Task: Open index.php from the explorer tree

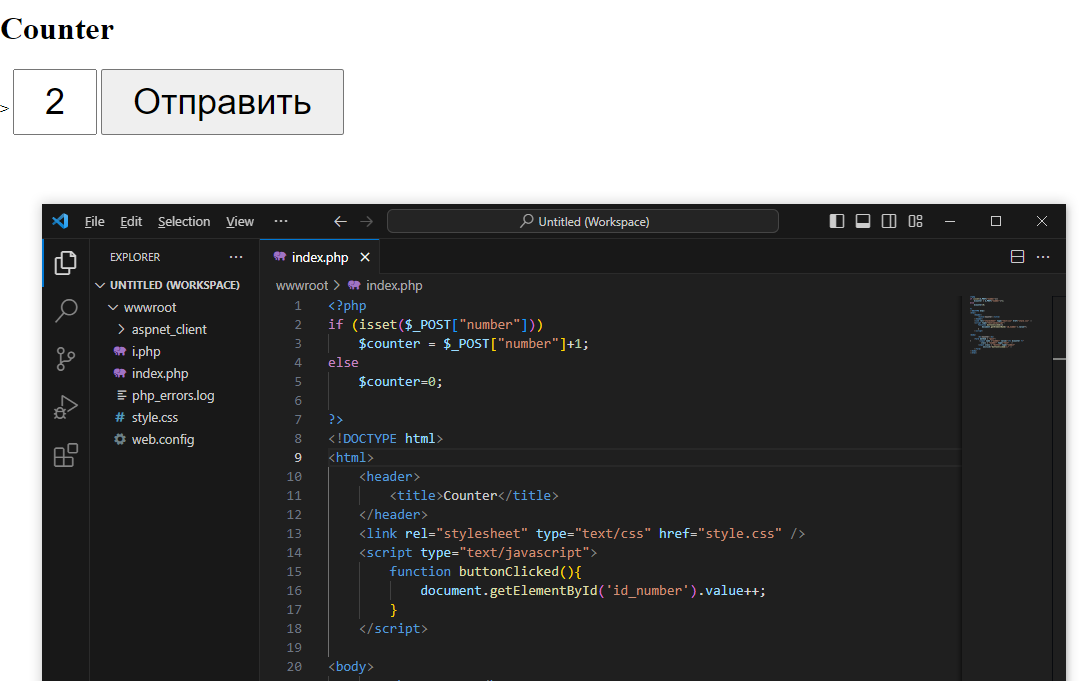Action: point(160,374)
